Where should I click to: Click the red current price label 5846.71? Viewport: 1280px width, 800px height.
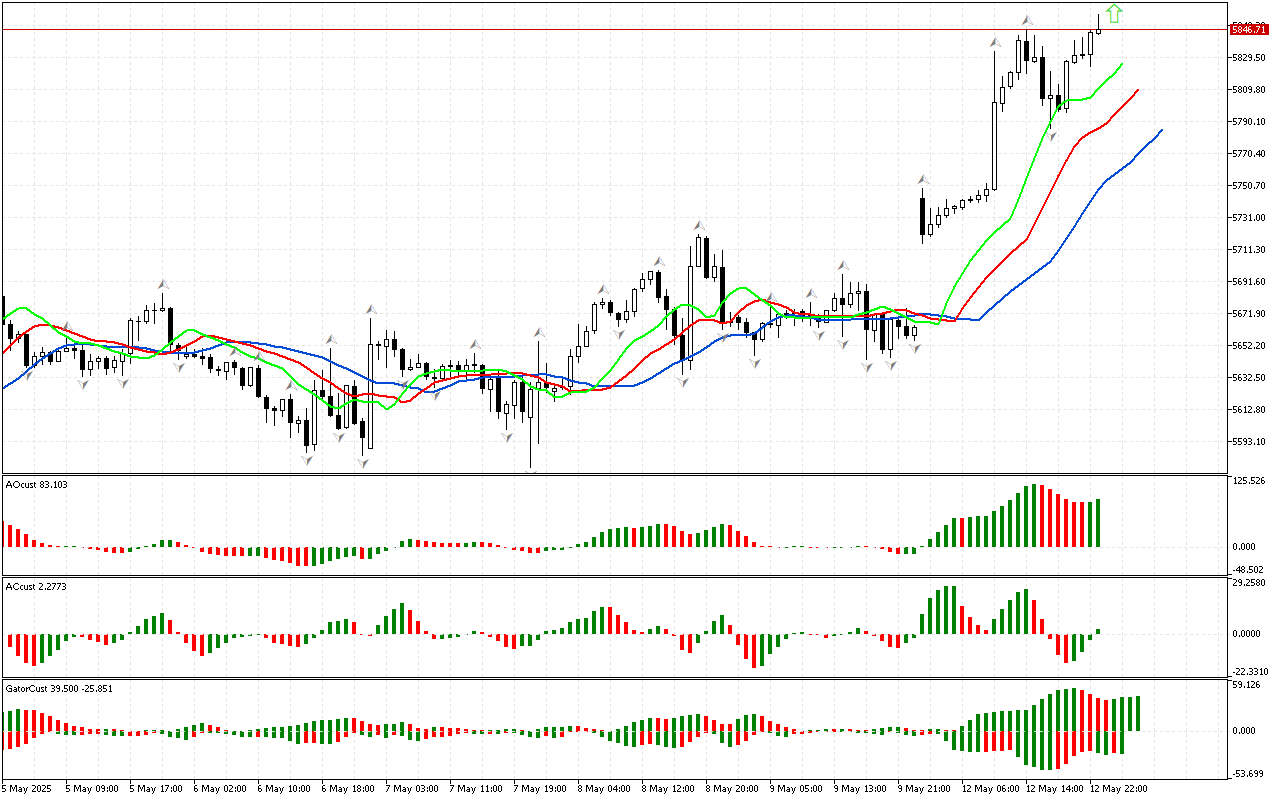pyautogui.click(x=1250, y=31)
